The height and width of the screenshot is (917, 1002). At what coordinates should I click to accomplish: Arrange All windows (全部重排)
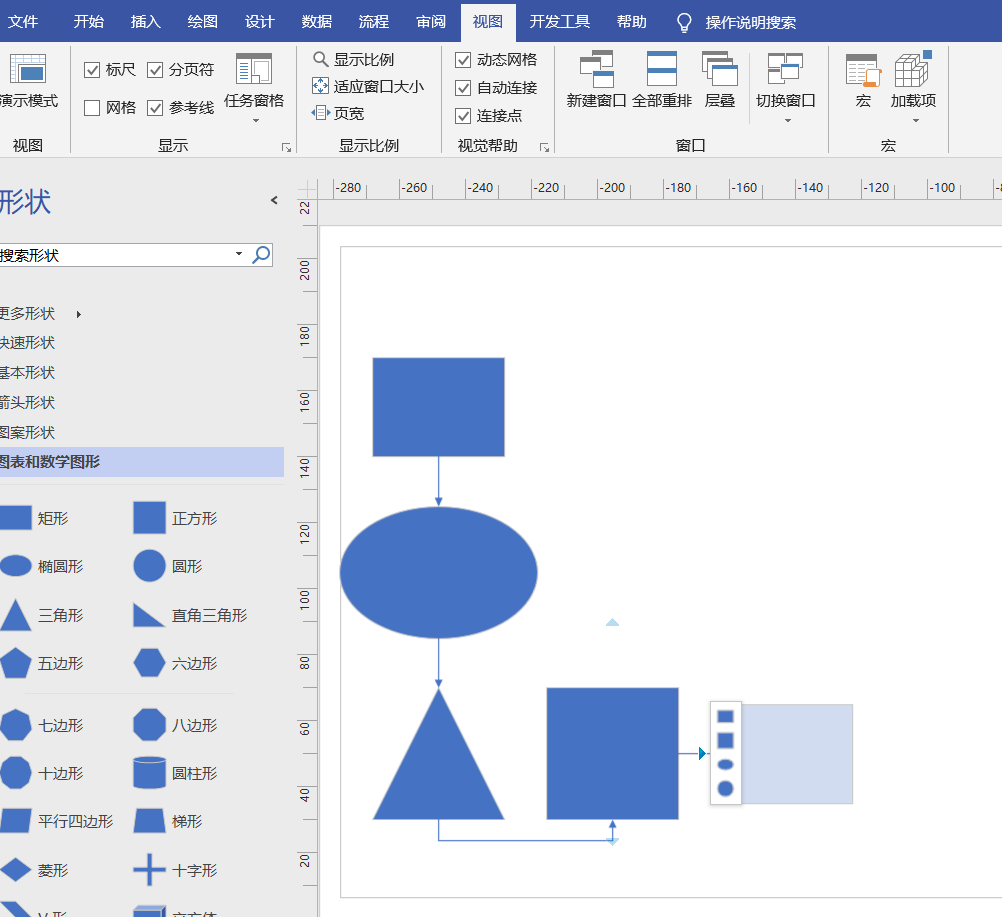coord(662,81)
